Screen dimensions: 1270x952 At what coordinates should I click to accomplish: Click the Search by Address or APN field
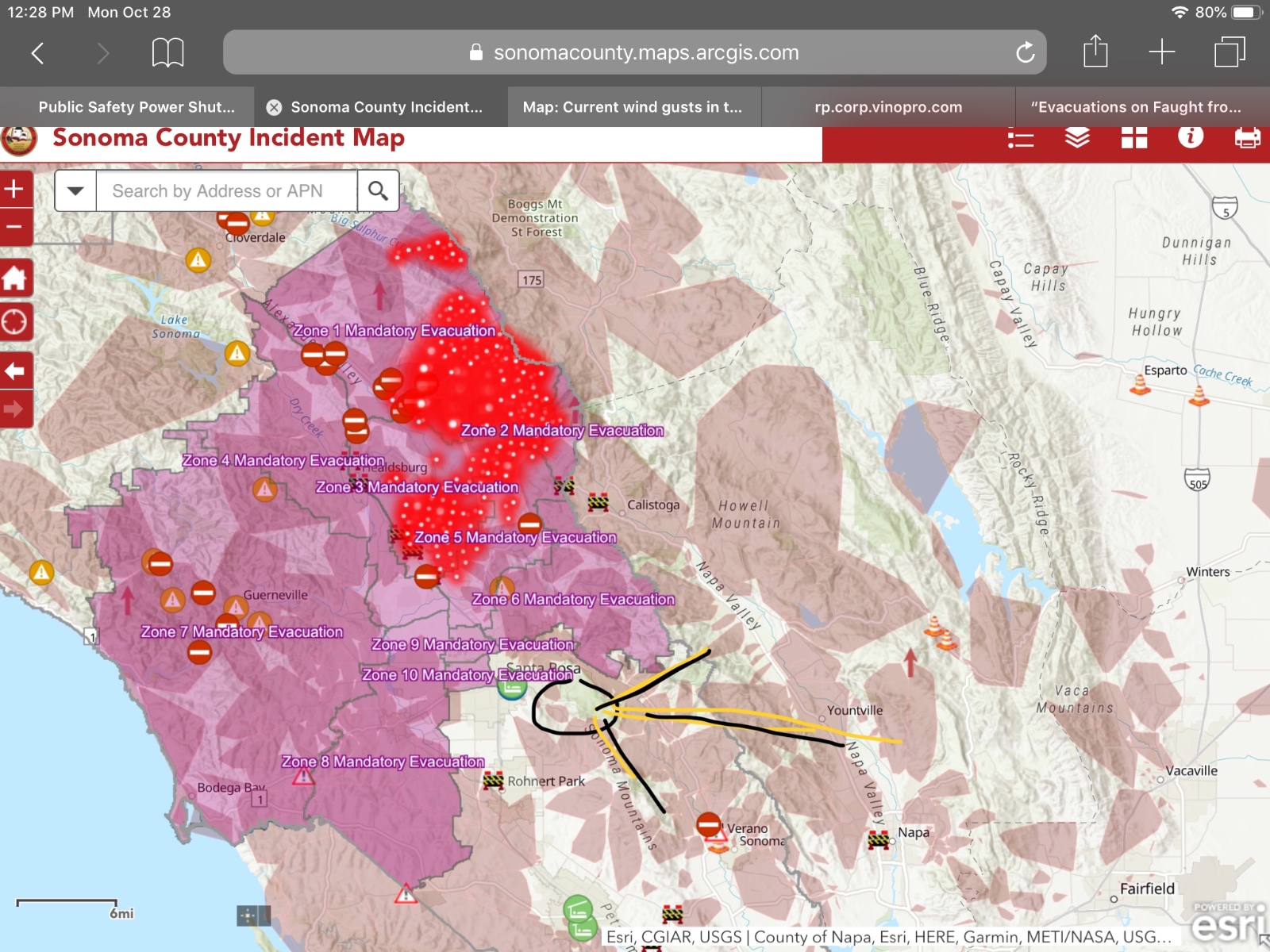pos(226,191)
